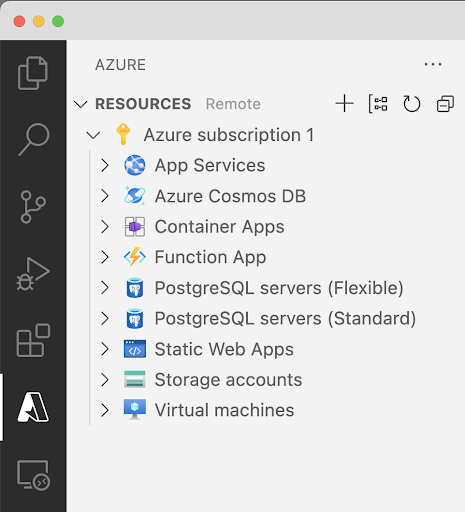
Task: Click the App Services globe icon
Action: [x=135, y=165]
